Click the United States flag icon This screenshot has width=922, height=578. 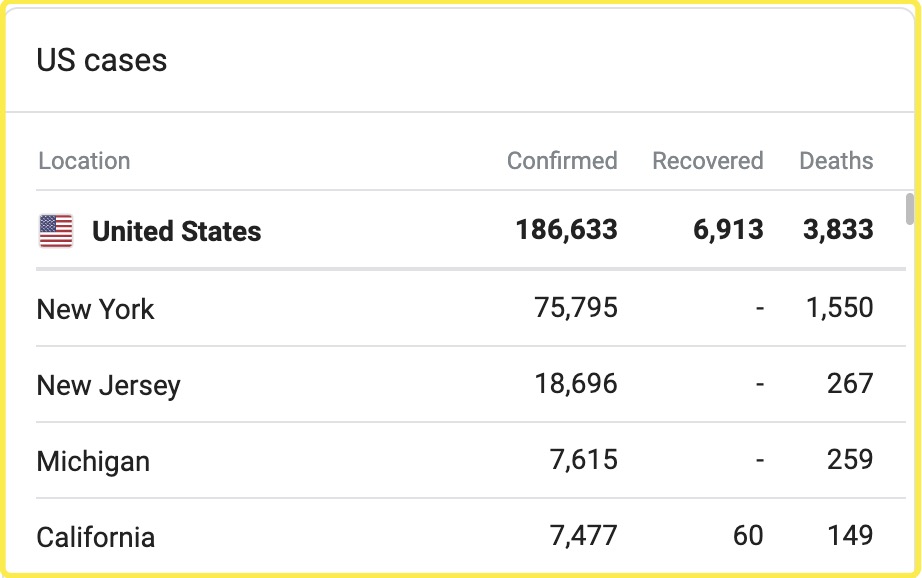(56, 231)
